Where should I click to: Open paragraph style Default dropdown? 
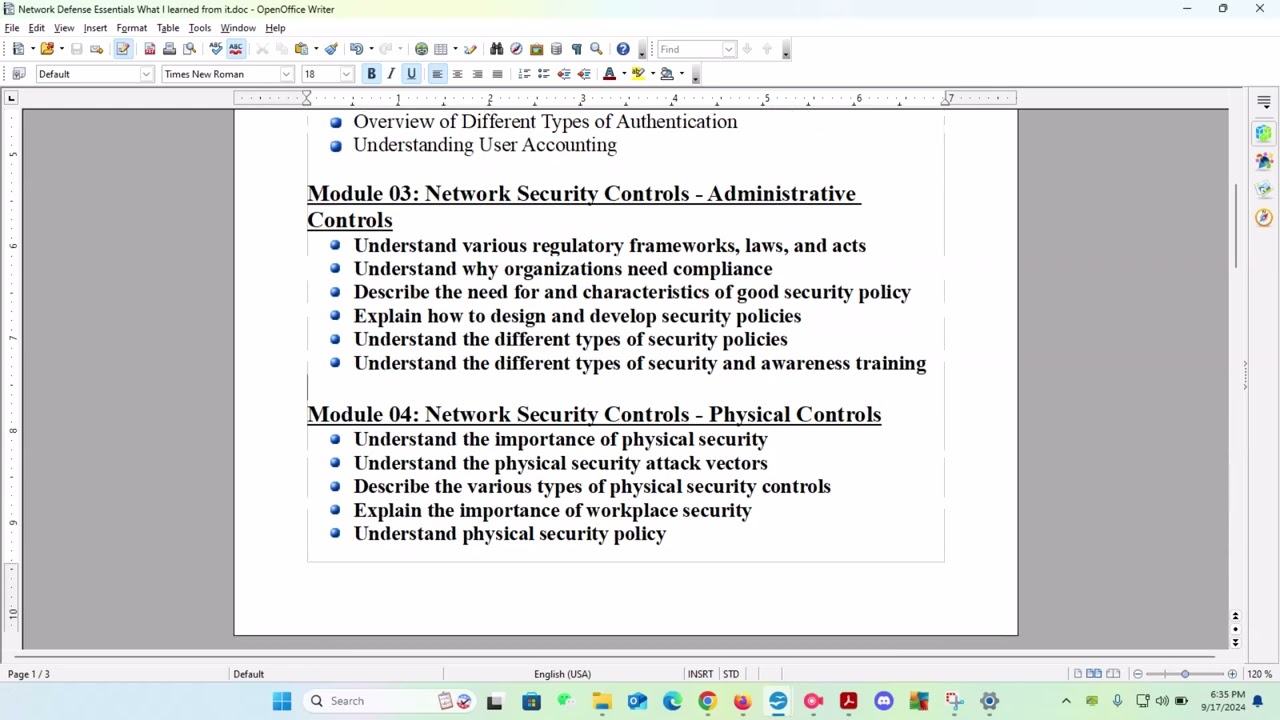[146, 74]
